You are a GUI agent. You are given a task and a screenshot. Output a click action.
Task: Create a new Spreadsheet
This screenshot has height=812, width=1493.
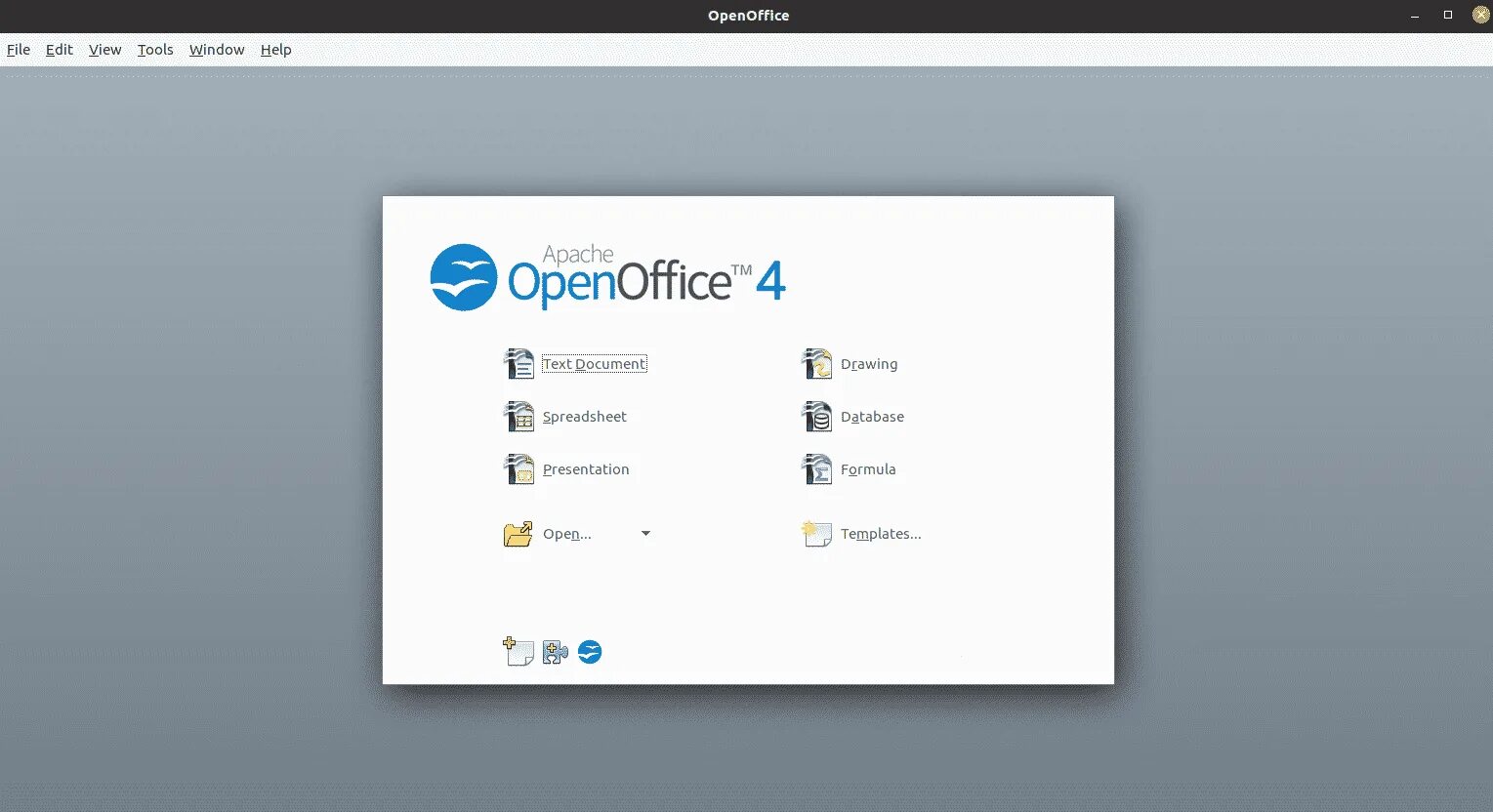(x=585, y=417)
